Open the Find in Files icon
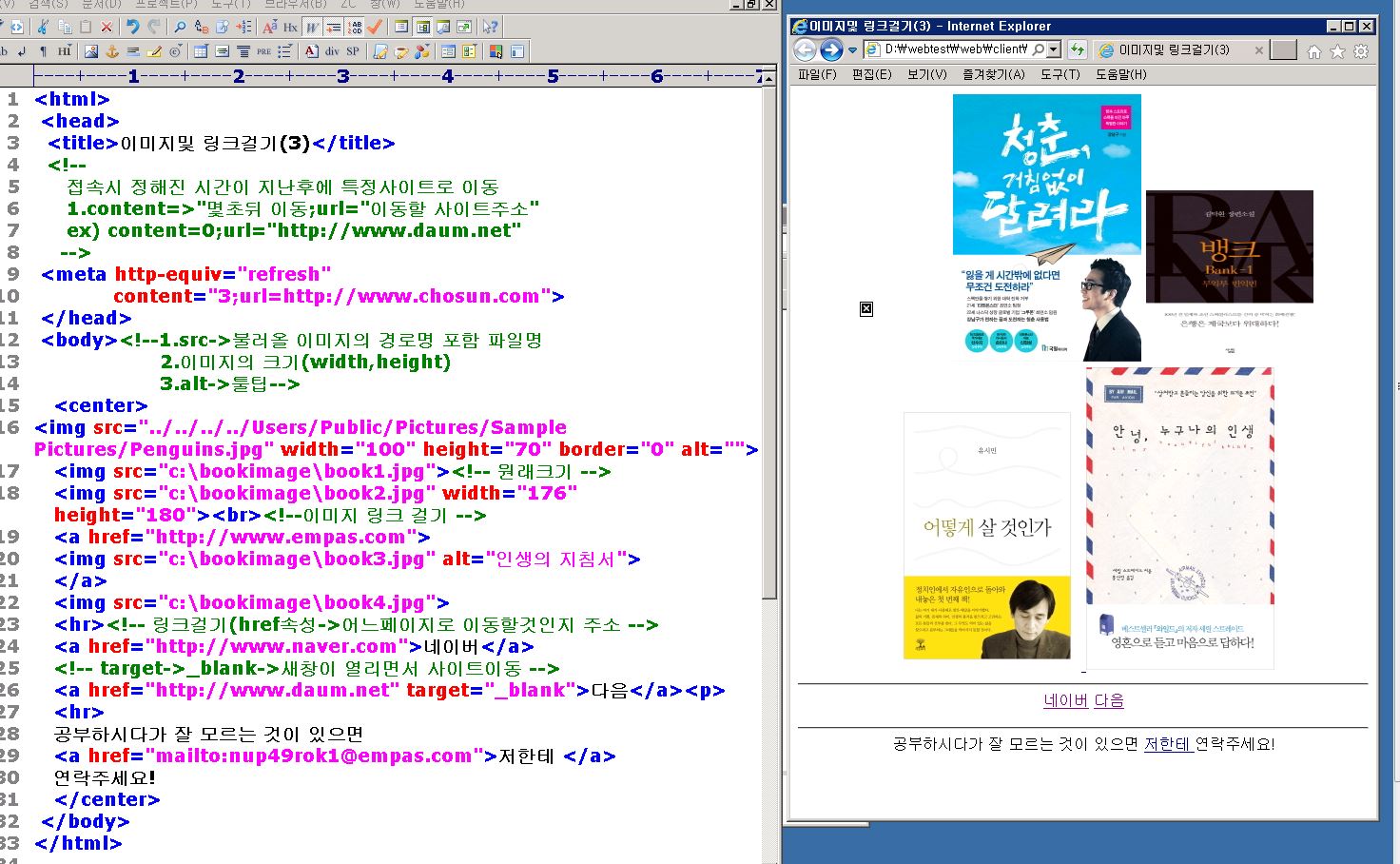 (222, 27)
